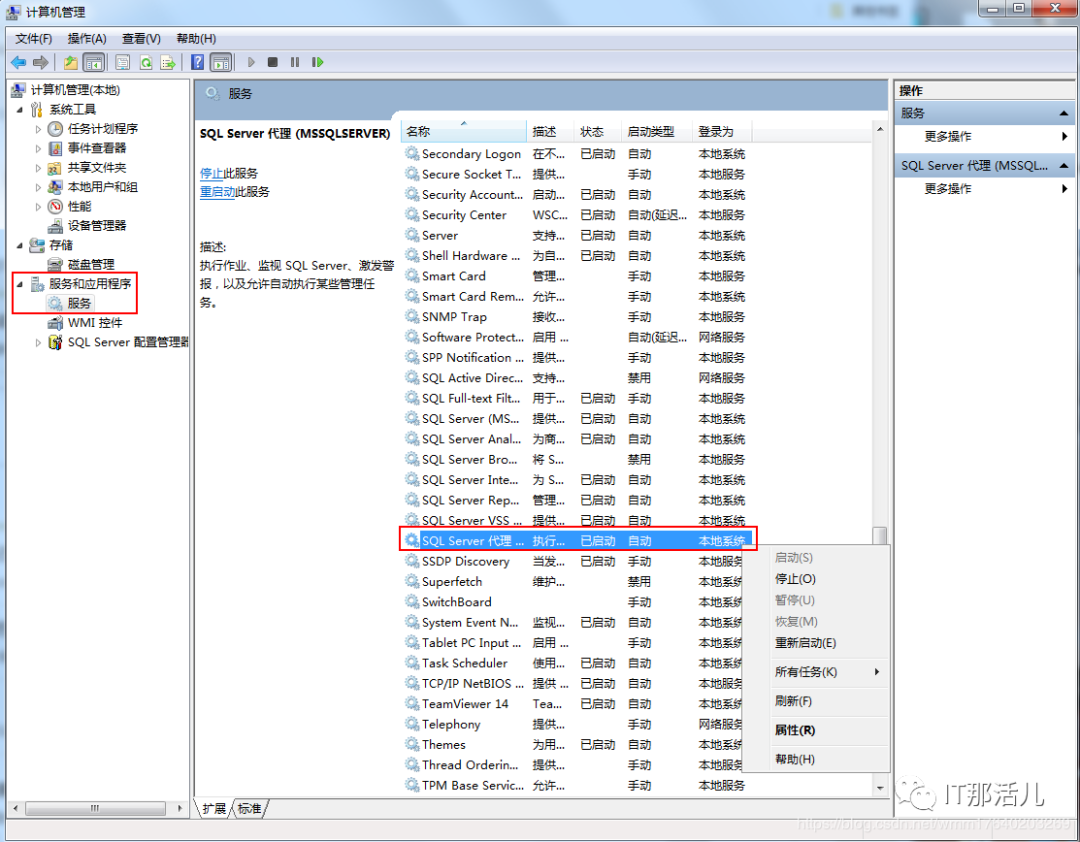Open the 操作(A) menu
1080x842 pixels.
(87, 39)
